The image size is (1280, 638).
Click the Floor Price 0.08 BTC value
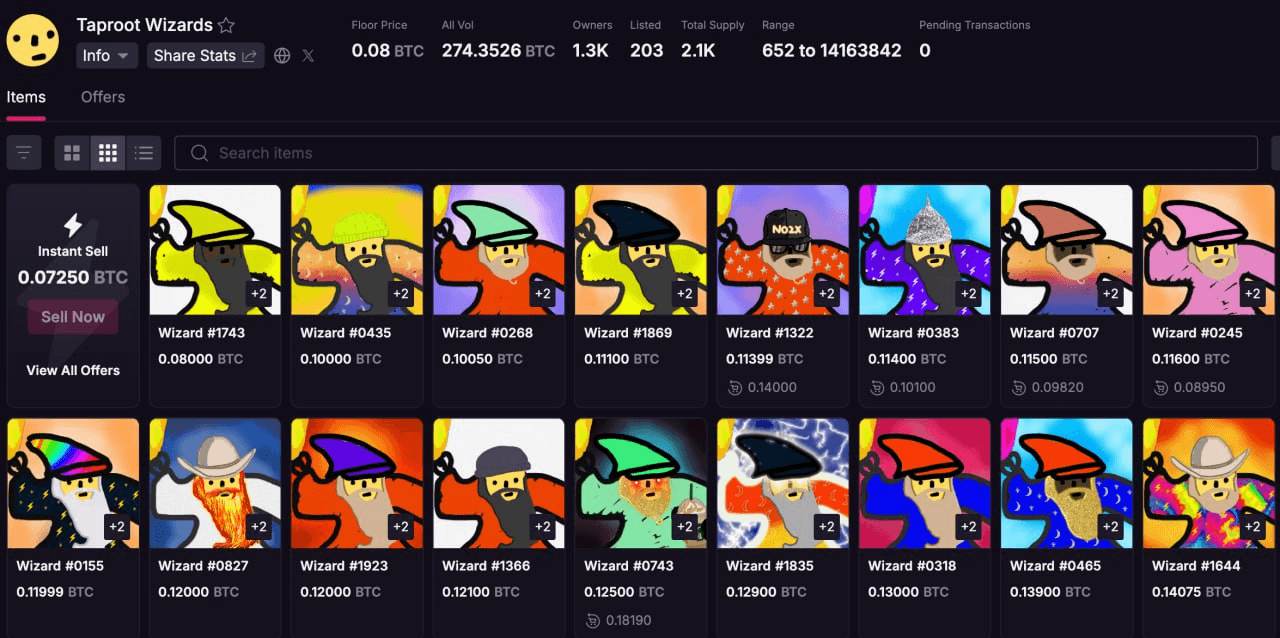pyautogui.click(x=388, y=50)
